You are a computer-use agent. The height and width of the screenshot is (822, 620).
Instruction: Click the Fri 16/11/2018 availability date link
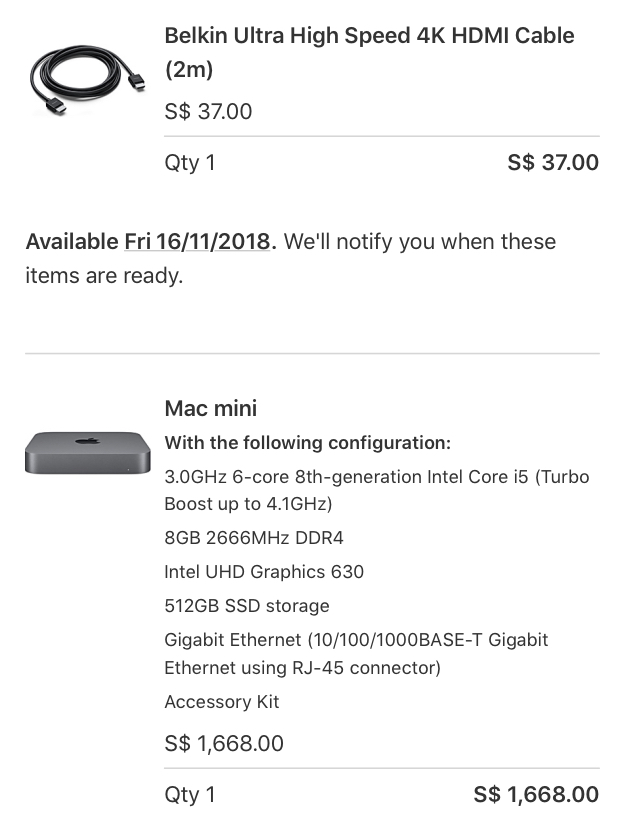click(x=198, y=242)
